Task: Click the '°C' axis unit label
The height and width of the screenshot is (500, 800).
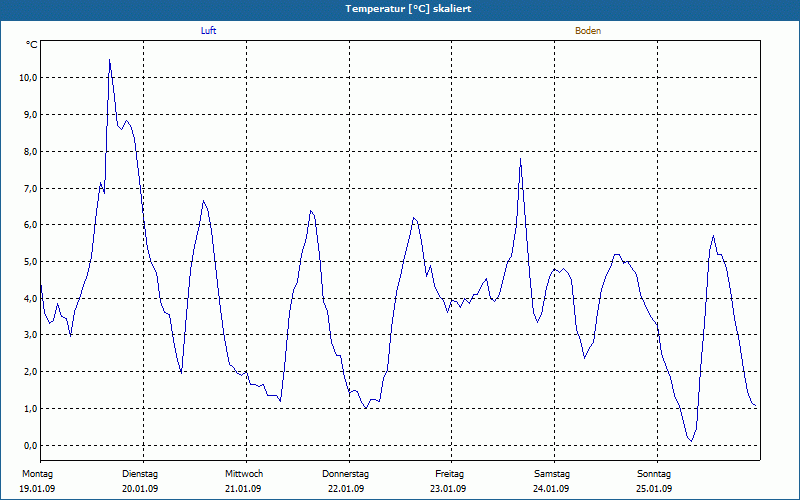Action: click(31, 45)
